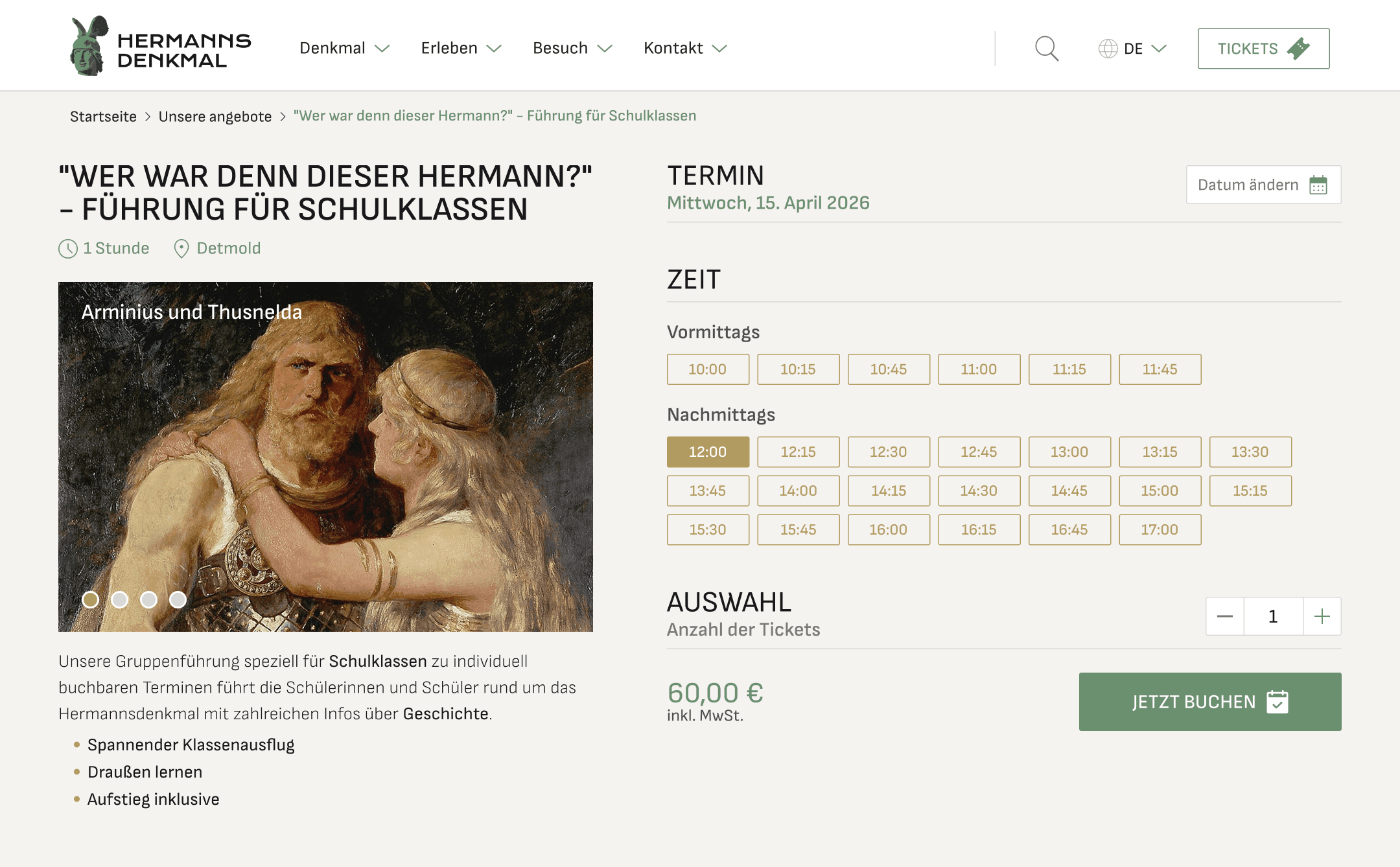
Task: Expand the Erleben menu
Action: tap(461, 49)
